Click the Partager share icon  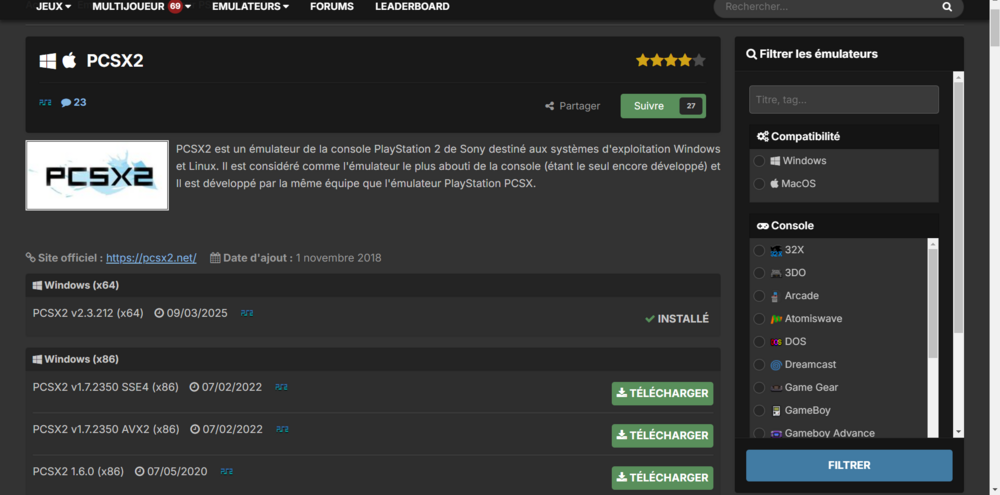[x=549, y=106]
